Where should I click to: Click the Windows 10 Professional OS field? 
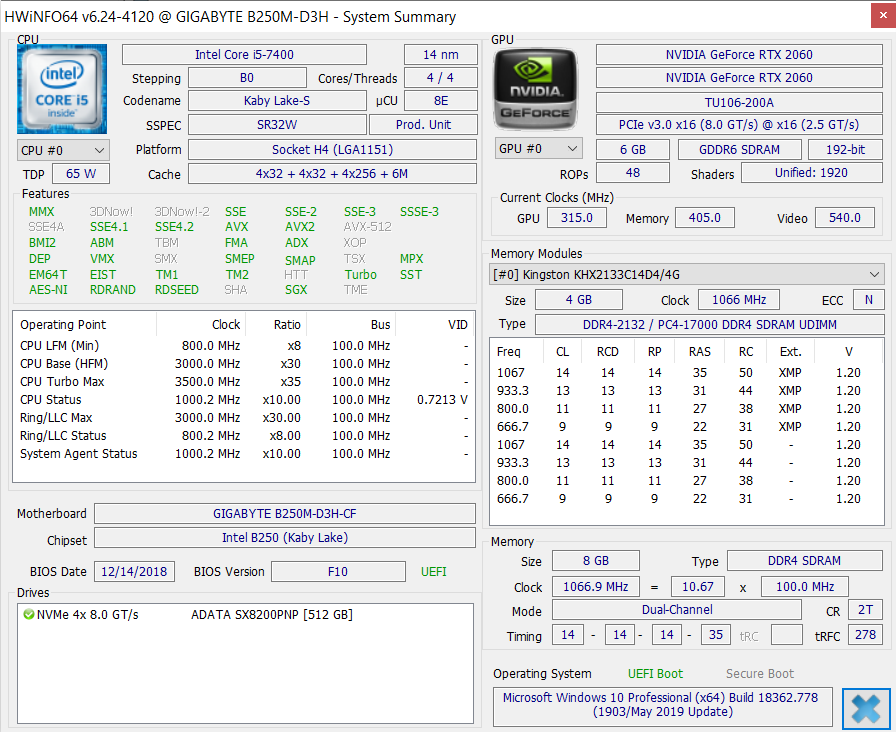(x=660, y=705)
